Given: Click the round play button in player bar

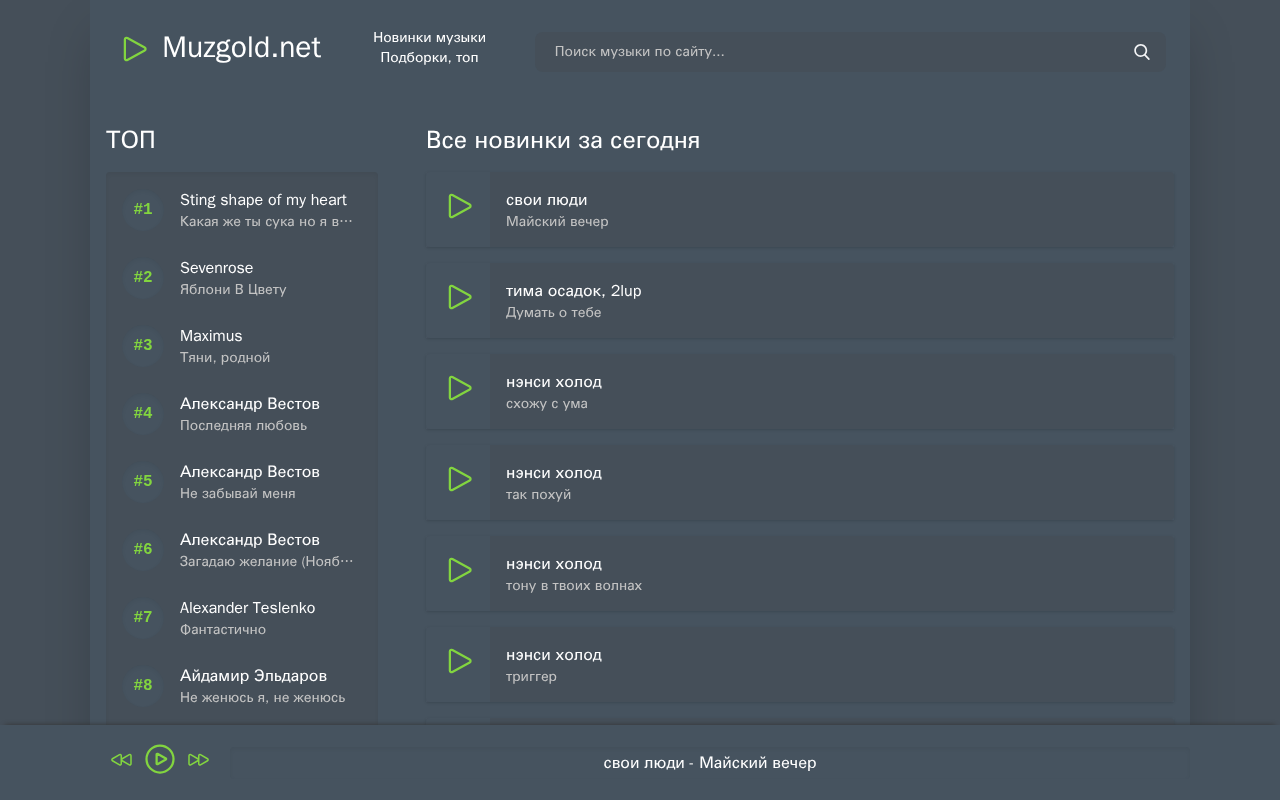Looking at the screenshot, I should (160, 759).
